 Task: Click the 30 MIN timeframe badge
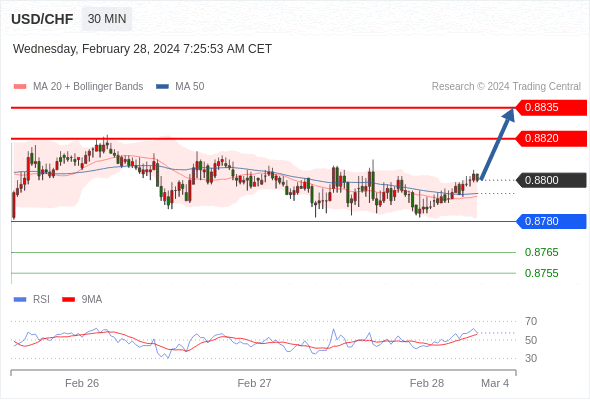107,19
